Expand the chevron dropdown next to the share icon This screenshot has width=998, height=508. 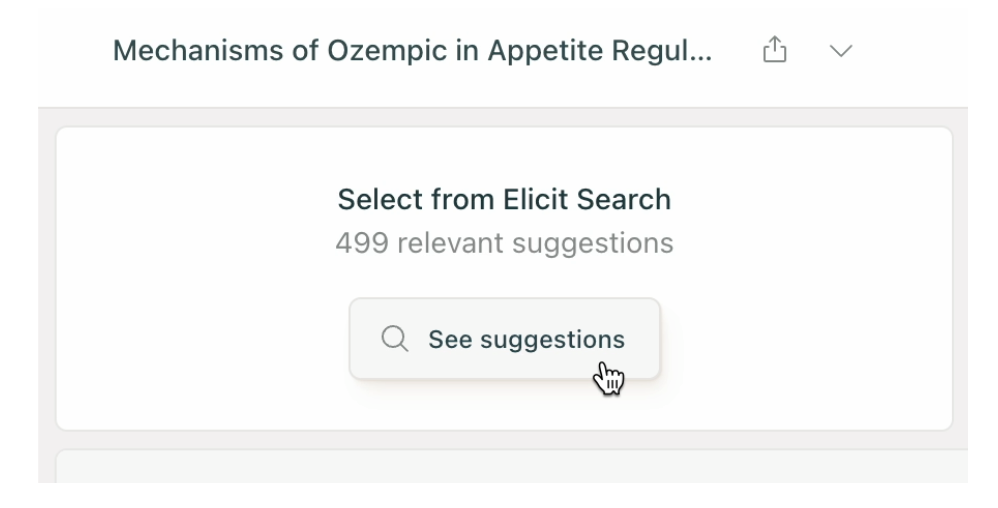click(841, 51)
